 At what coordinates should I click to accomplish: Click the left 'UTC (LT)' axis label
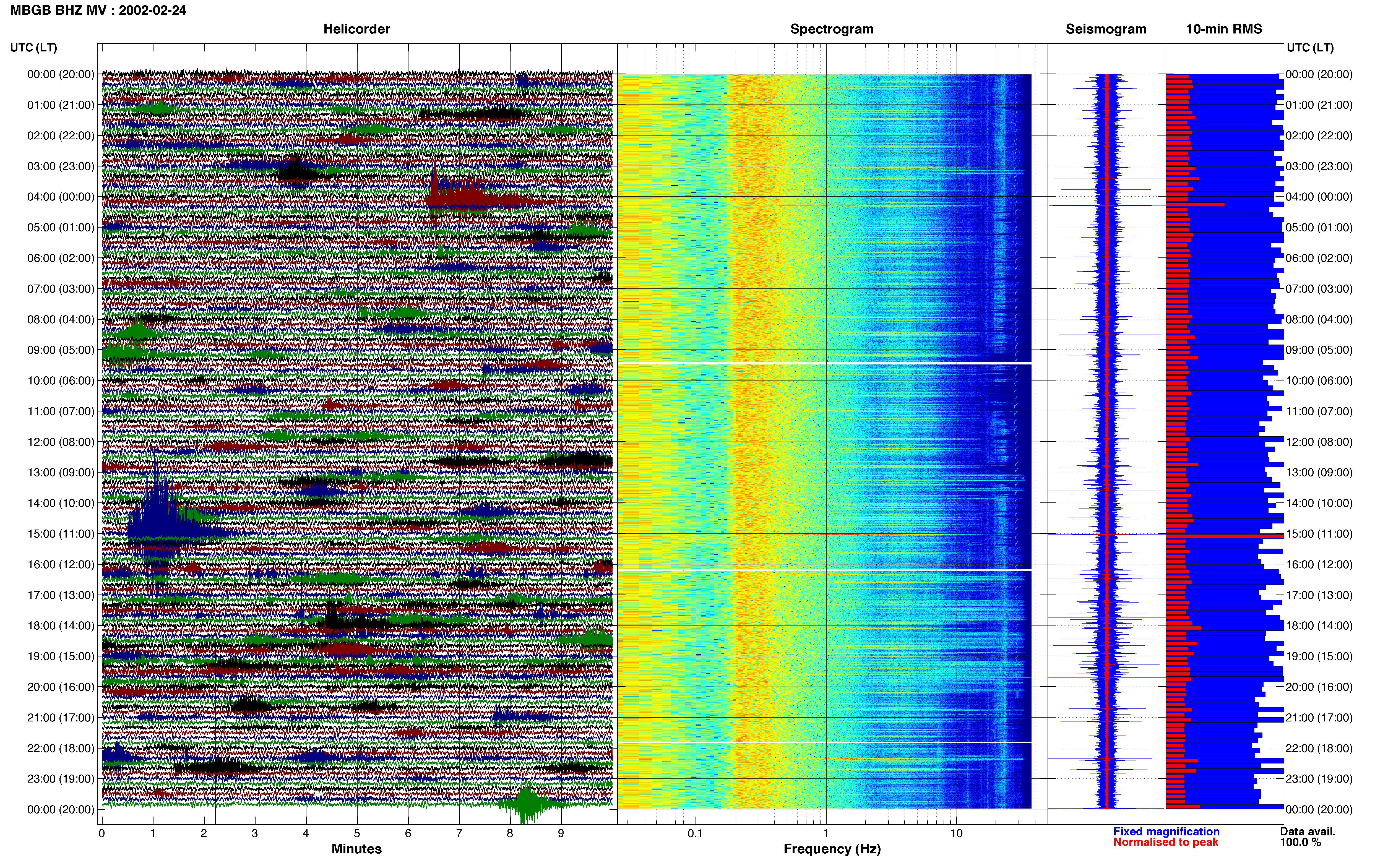34,48
